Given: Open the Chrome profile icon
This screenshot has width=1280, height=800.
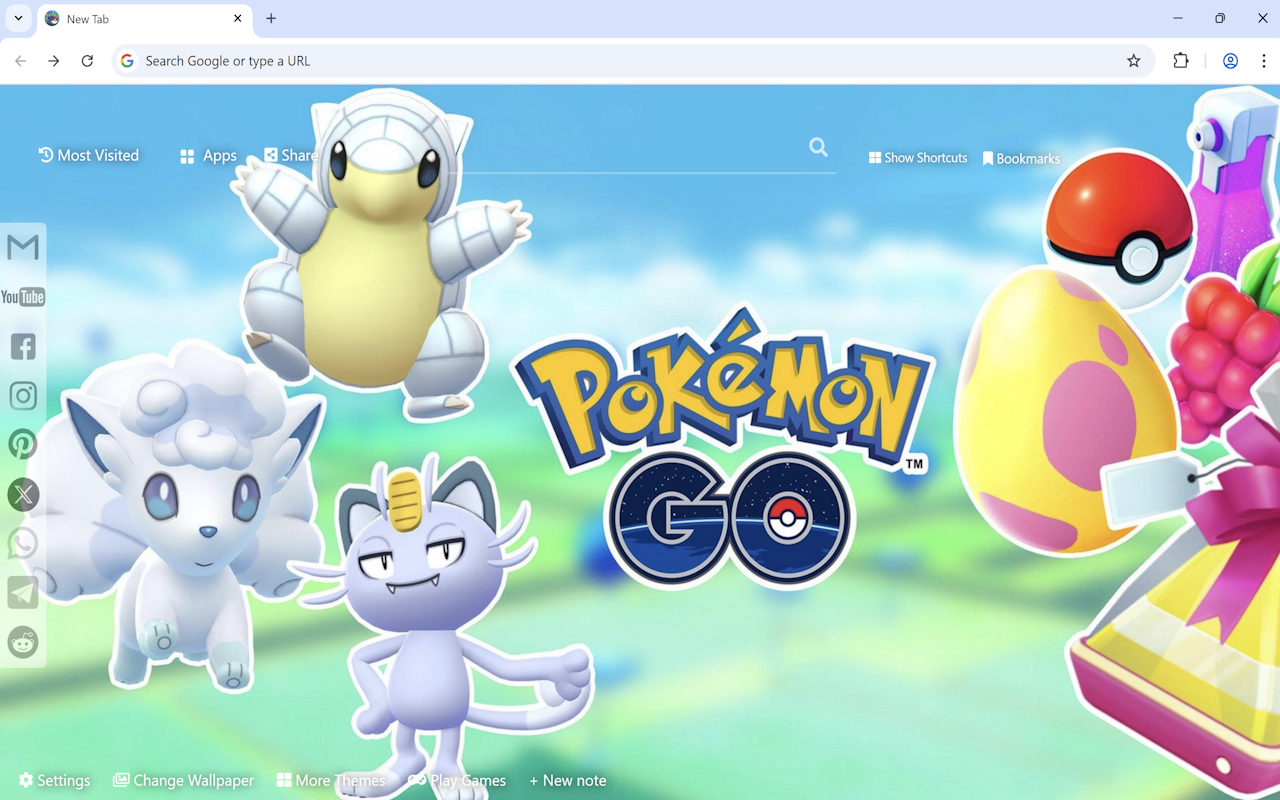Looking at the screenshot, I should pyautogui.click(x=1230, y=61).
